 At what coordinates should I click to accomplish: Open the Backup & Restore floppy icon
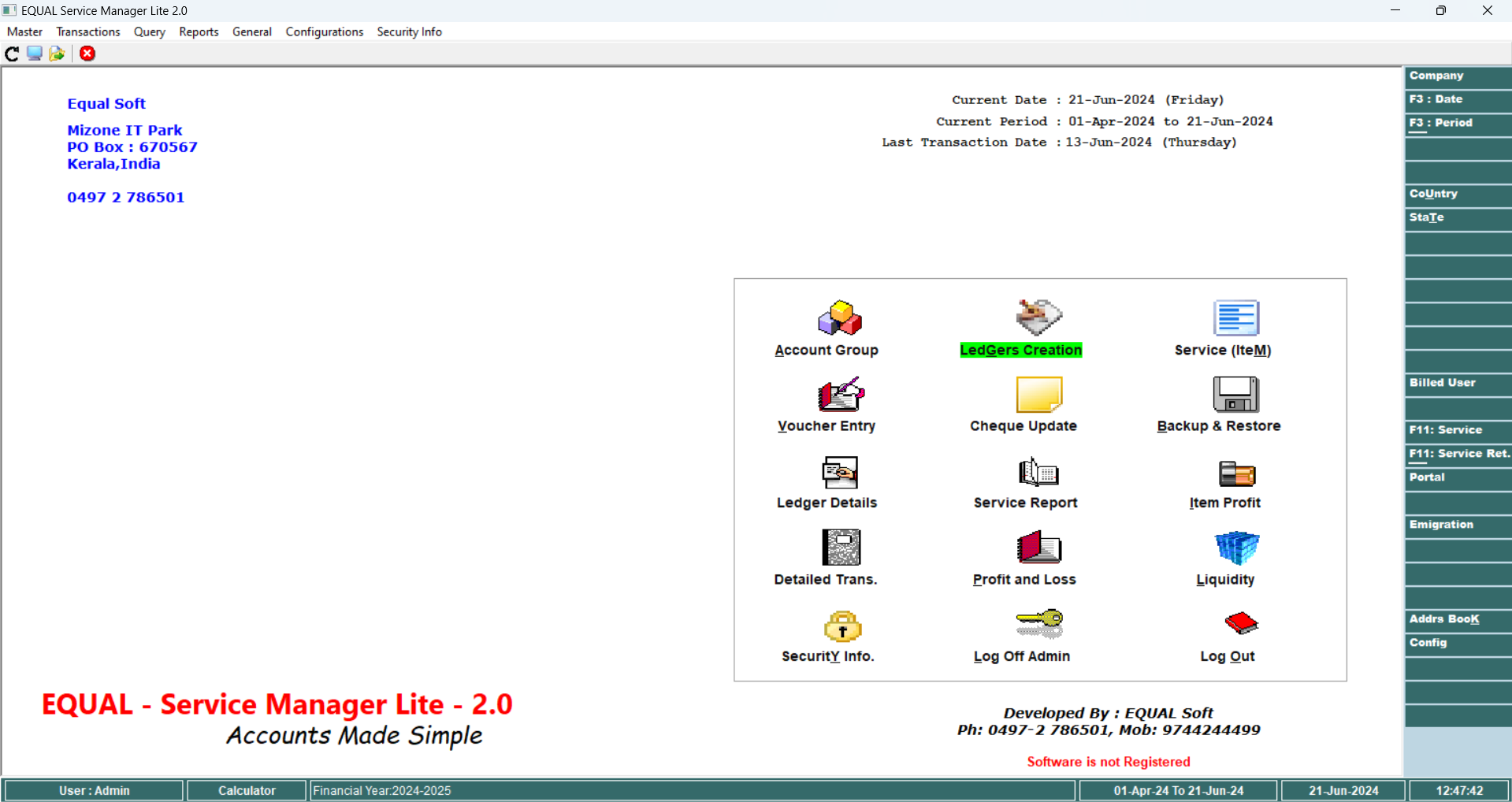[1235, 395]
